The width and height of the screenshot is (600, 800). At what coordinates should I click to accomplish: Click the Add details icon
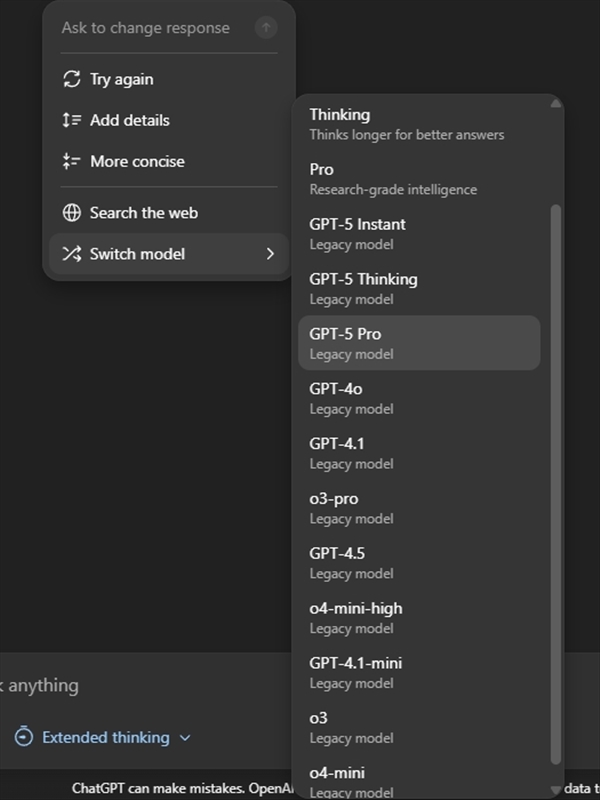tap(71, 120)
